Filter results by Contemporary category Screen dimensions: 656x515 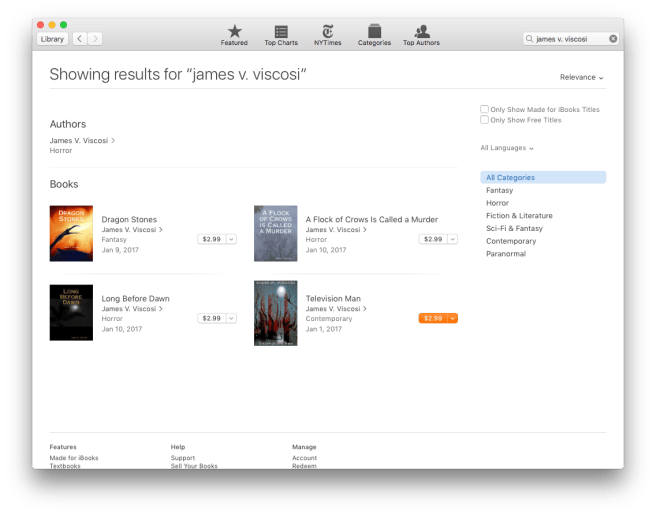click(511, 241)
